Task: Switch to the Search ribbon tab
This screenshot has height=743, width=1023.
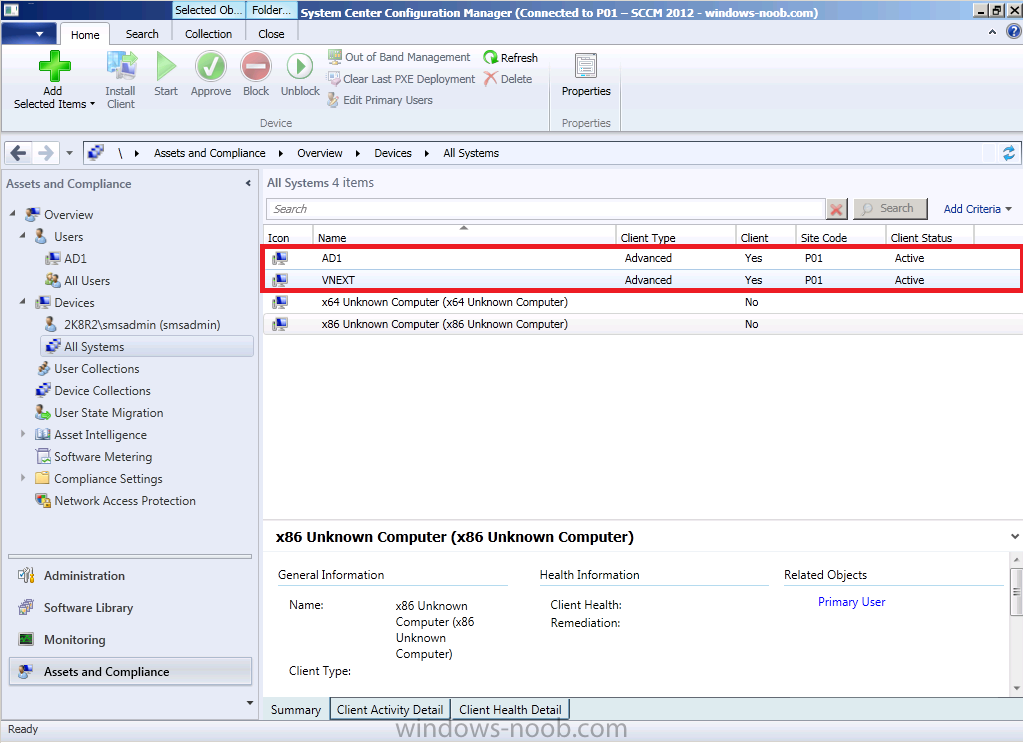Action: [x=142, y=34]
